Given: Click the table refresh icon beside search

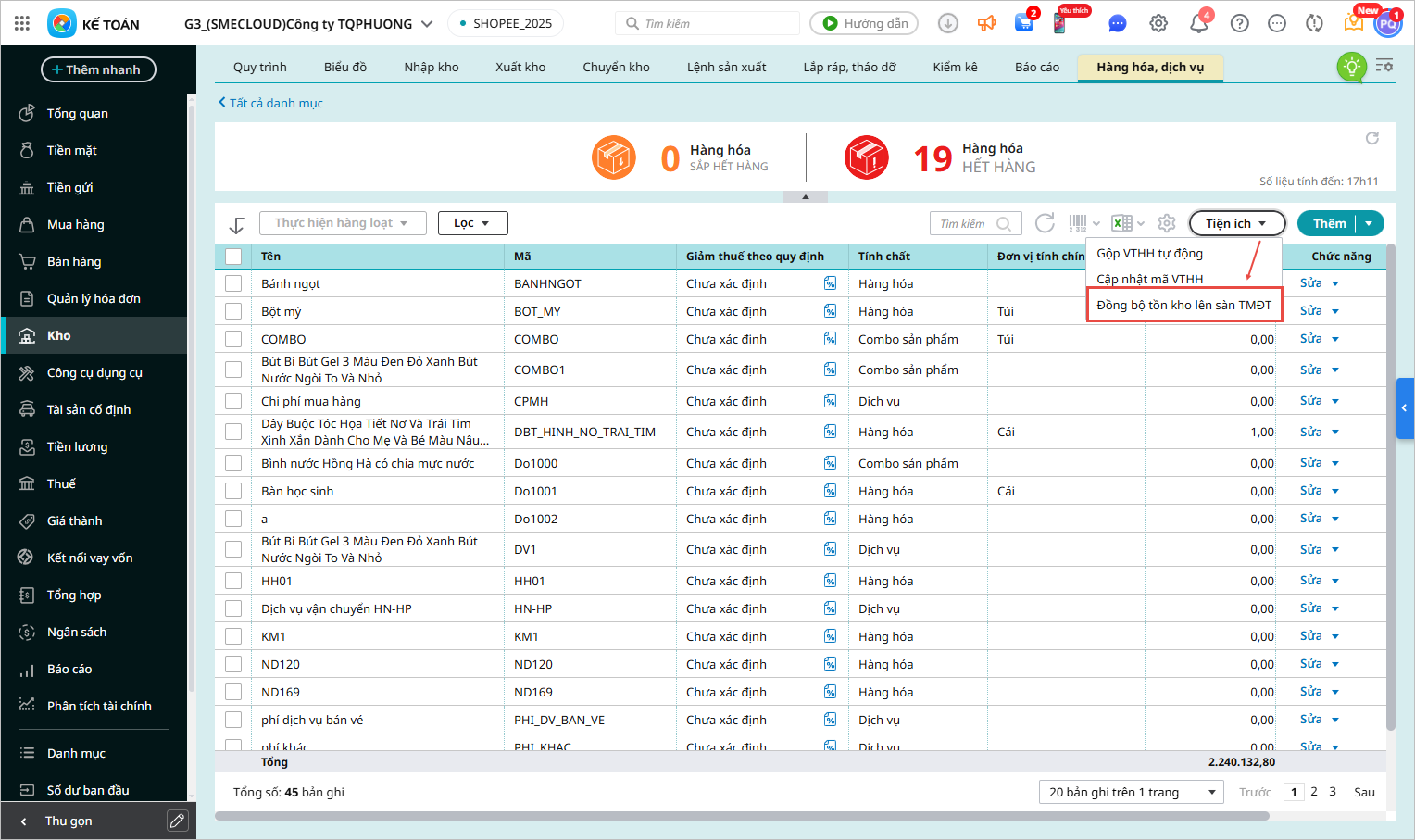Looking at the screenshot, I should click(x=1045, y=223).
